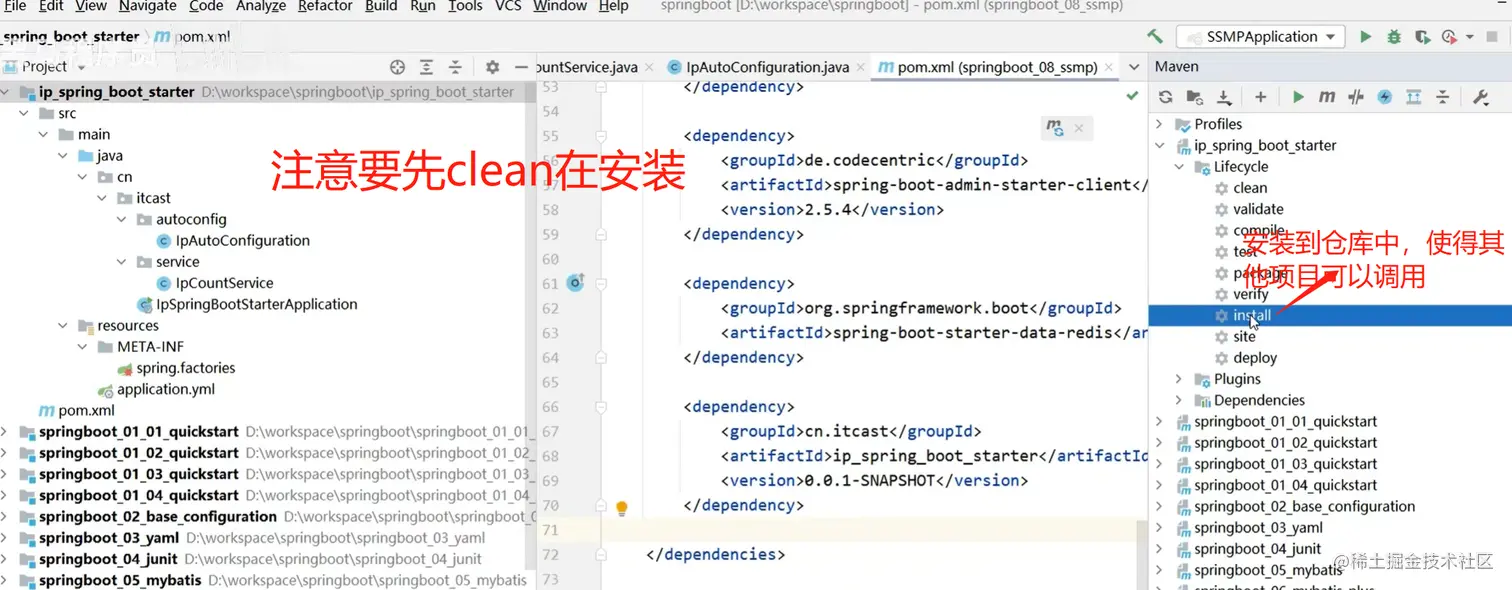Image resolution: width=1512 pixels, height=590 pixels.
Task: Collapse All in the Maven panel
Action: click(x=1442, y=97)
